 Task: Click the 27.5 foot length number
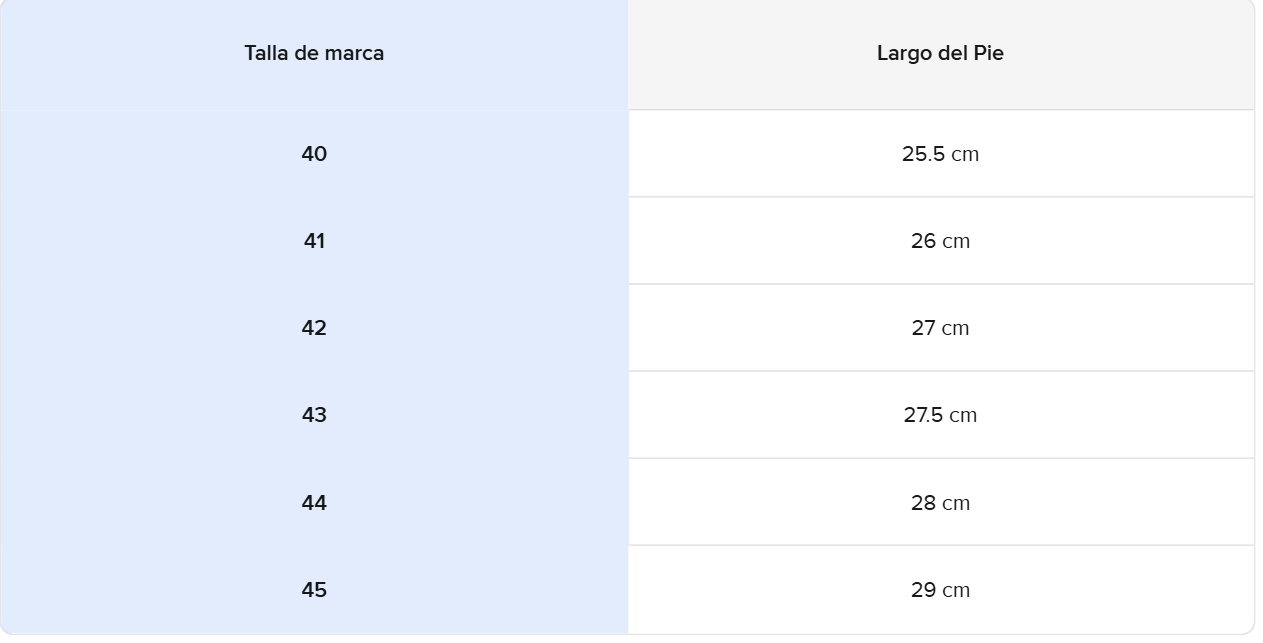(923, 415)
